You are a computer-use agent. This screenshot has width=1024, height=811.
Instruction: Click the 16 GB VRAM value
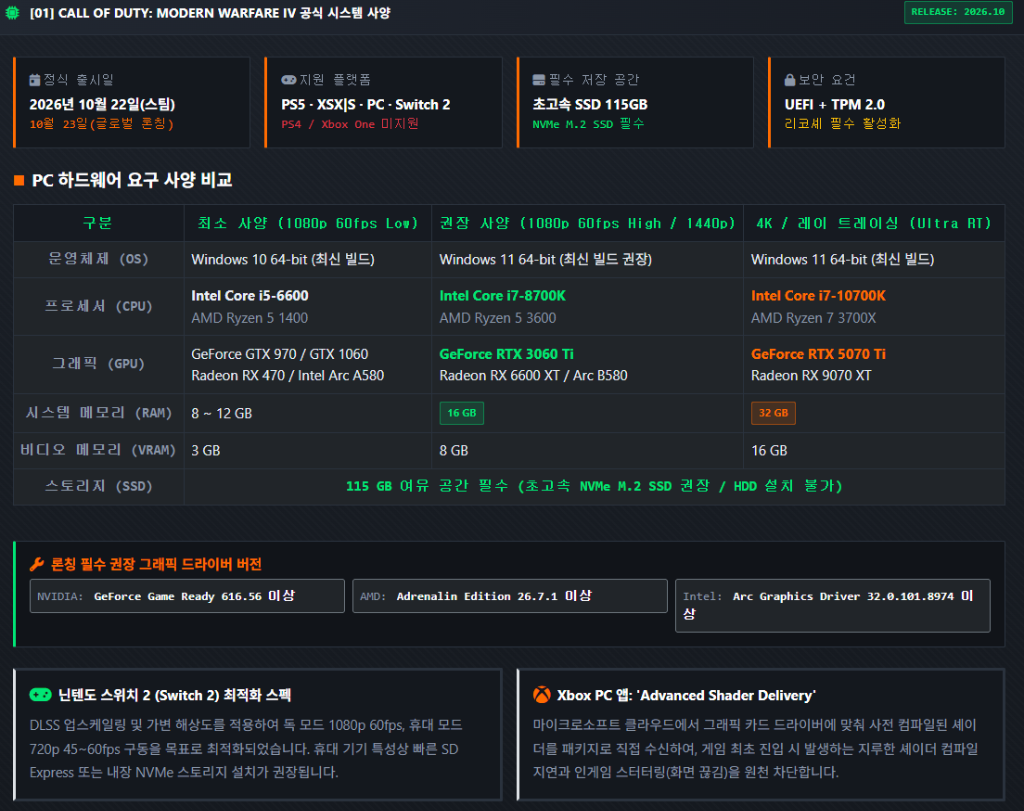tap(769, 451)
